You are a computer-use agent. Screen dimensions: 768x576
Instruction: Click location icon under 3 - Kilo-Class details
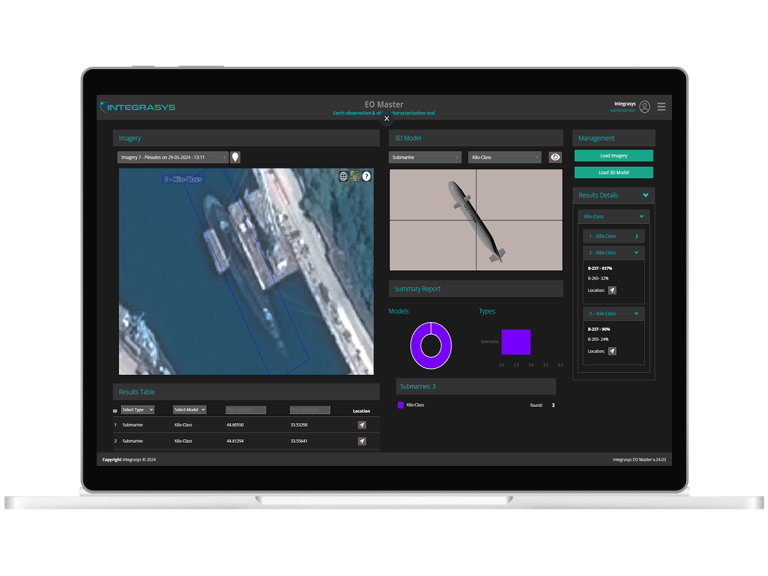pyautogui.click(x=612, y=351)
